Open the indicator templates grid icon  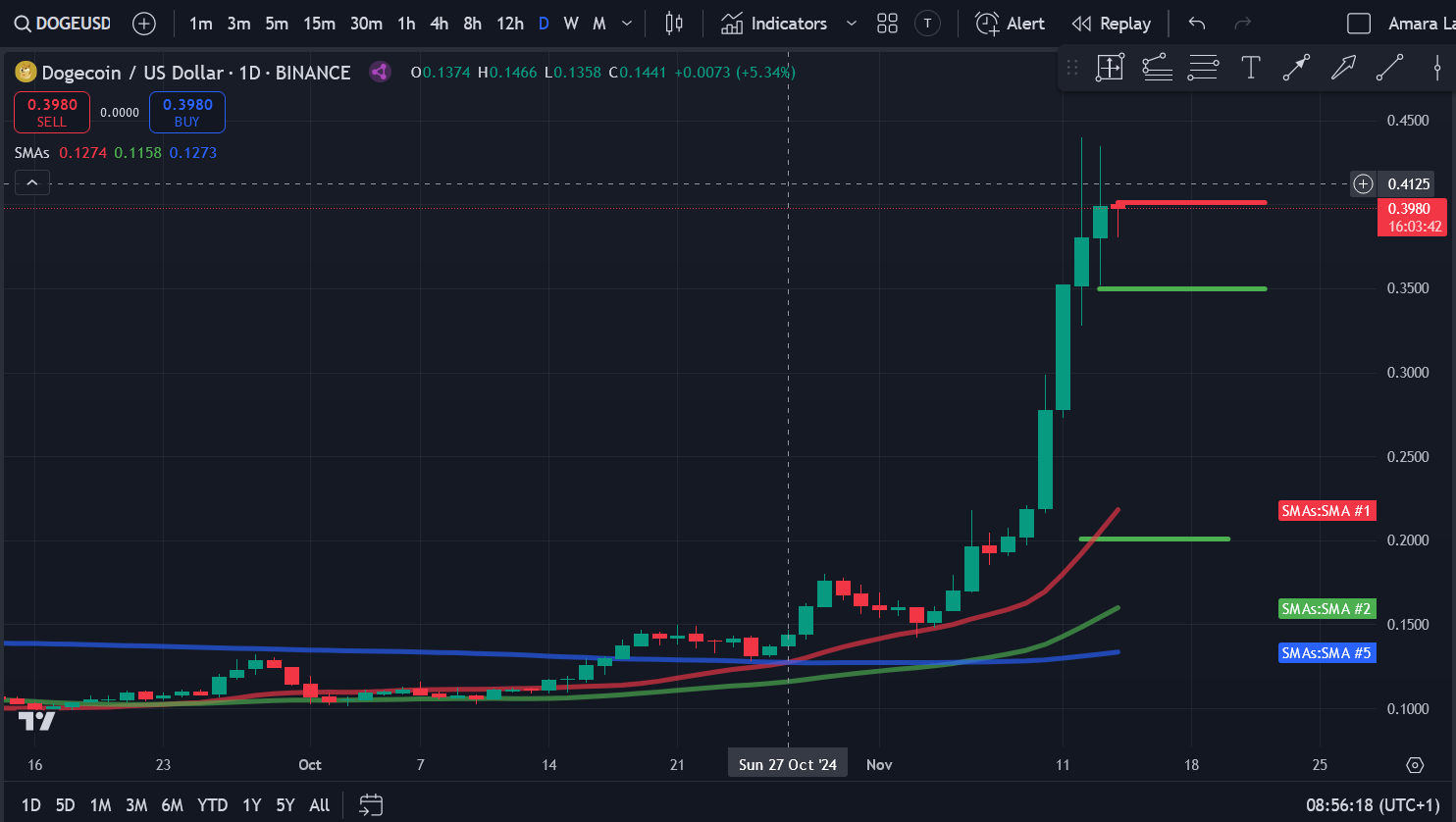click(888, 24)
